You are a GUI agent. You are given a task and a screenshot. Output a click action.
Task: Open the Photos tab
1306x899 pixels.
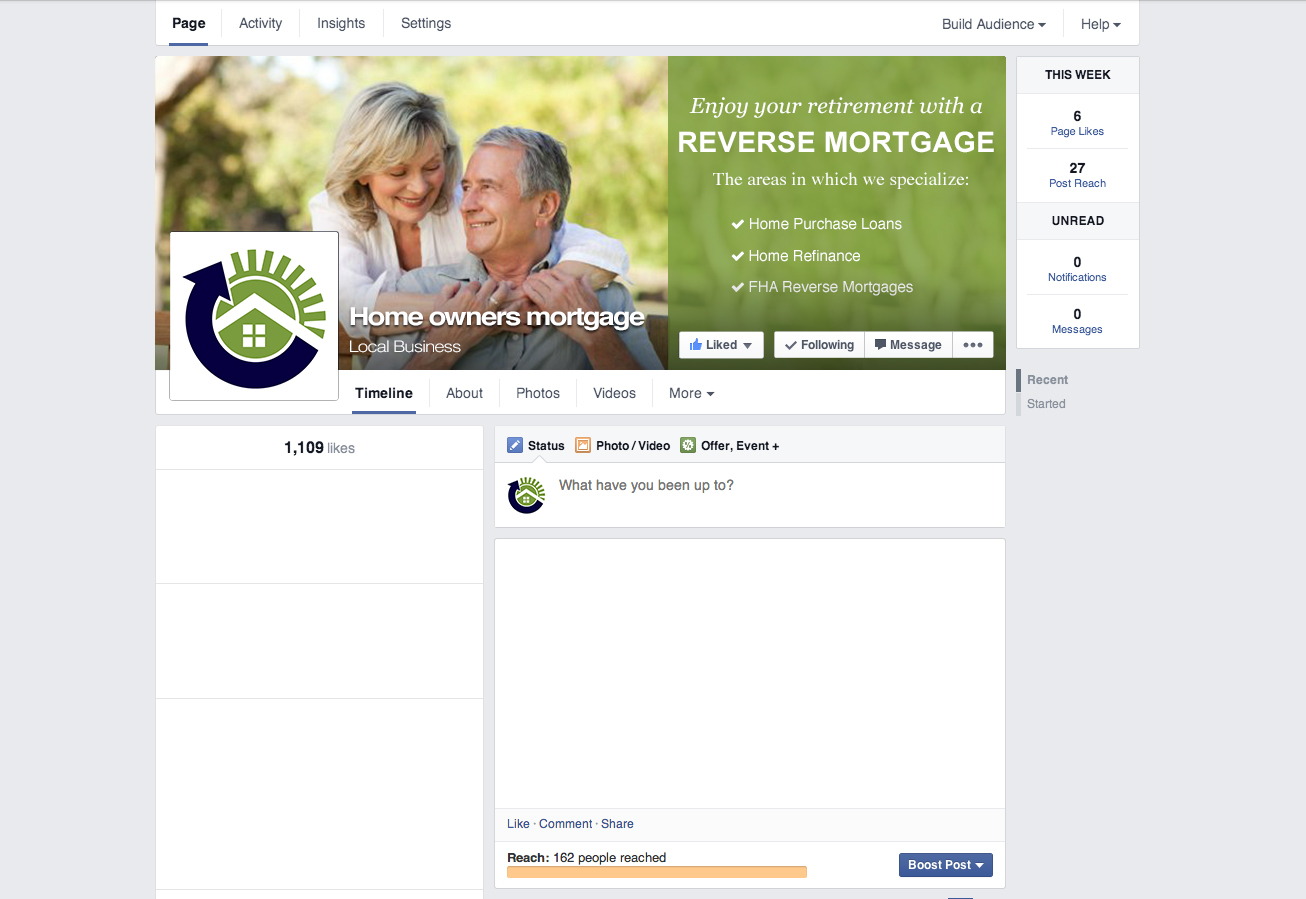pos(537,393)
